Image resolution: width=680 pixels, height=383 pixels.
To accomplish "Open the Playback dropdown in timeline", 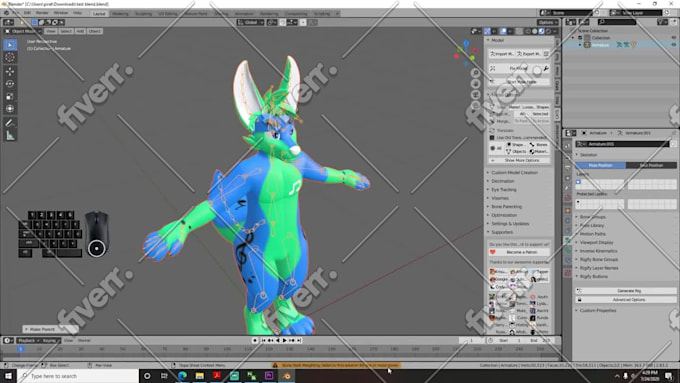I will [x=29, y=340].
